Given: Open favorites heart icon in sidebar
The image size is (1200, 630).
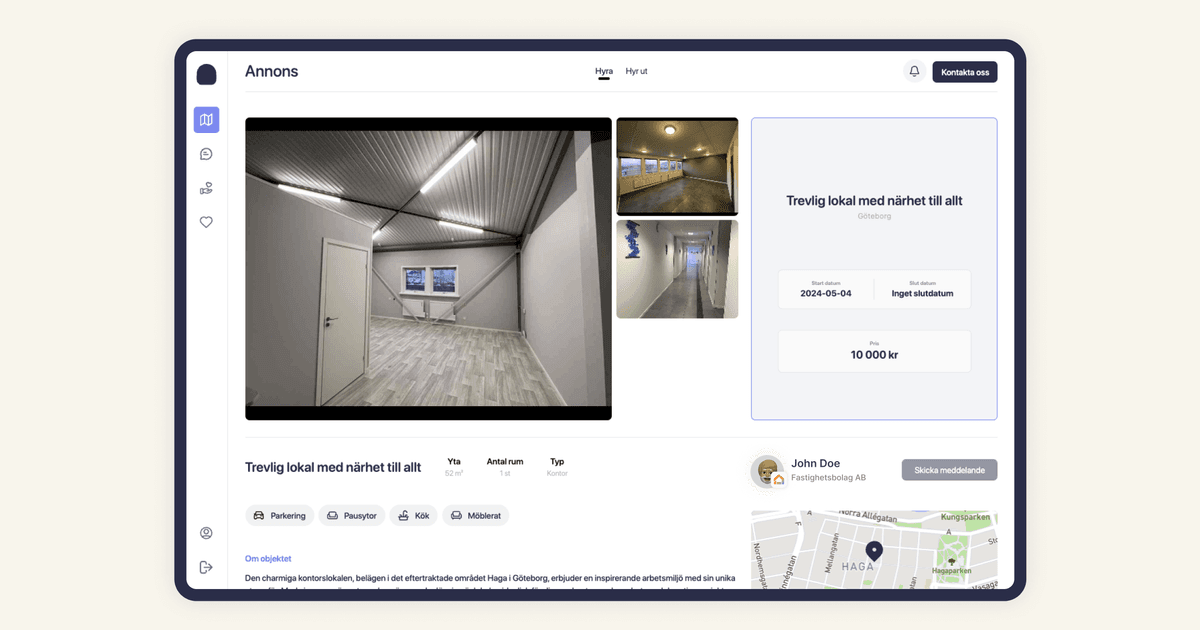Looking at the screenshot, I should click(x=206, y=222).
